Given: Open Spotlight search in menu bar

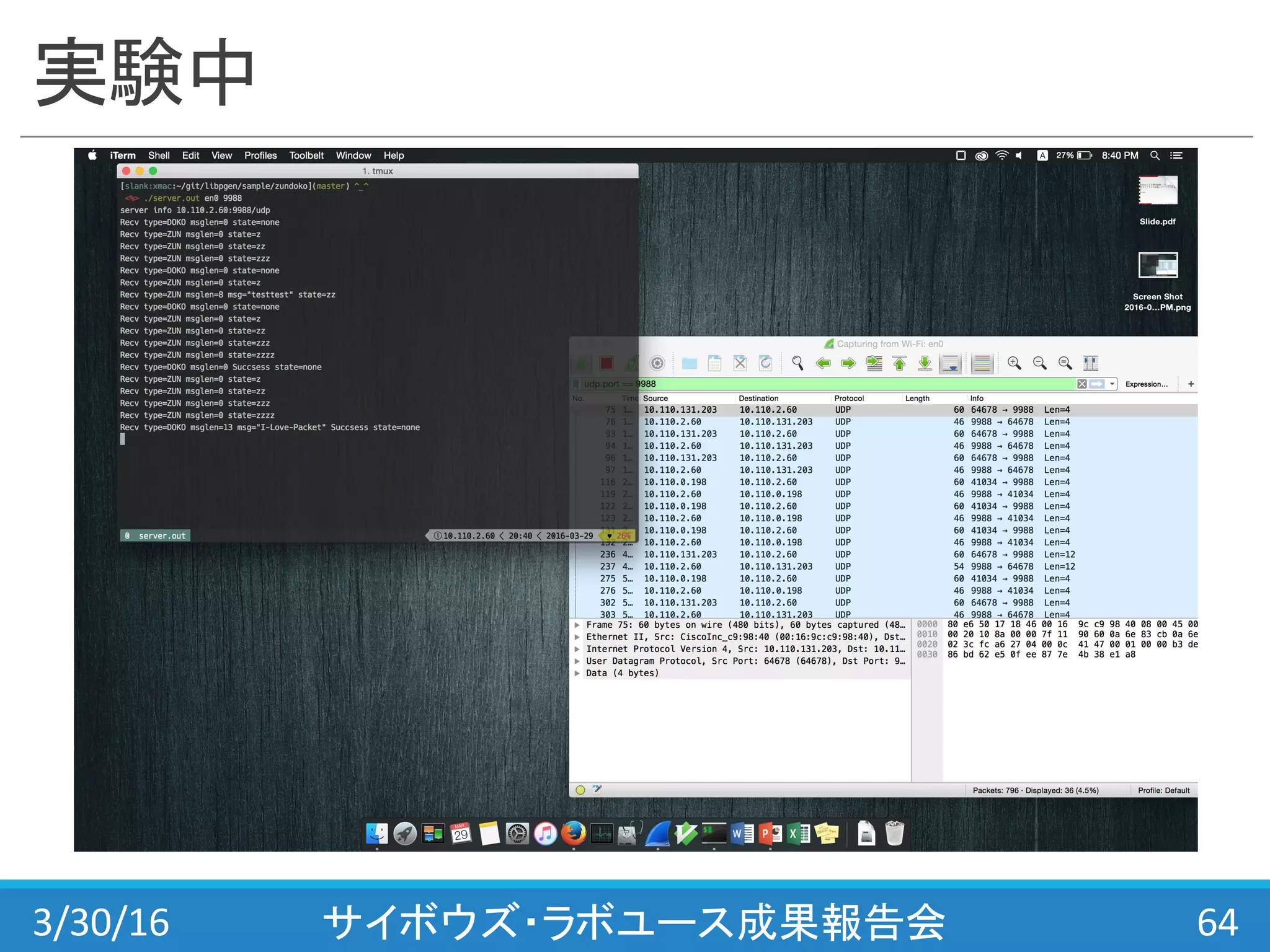Looking at the screenshot, I should pos(1155,156).
